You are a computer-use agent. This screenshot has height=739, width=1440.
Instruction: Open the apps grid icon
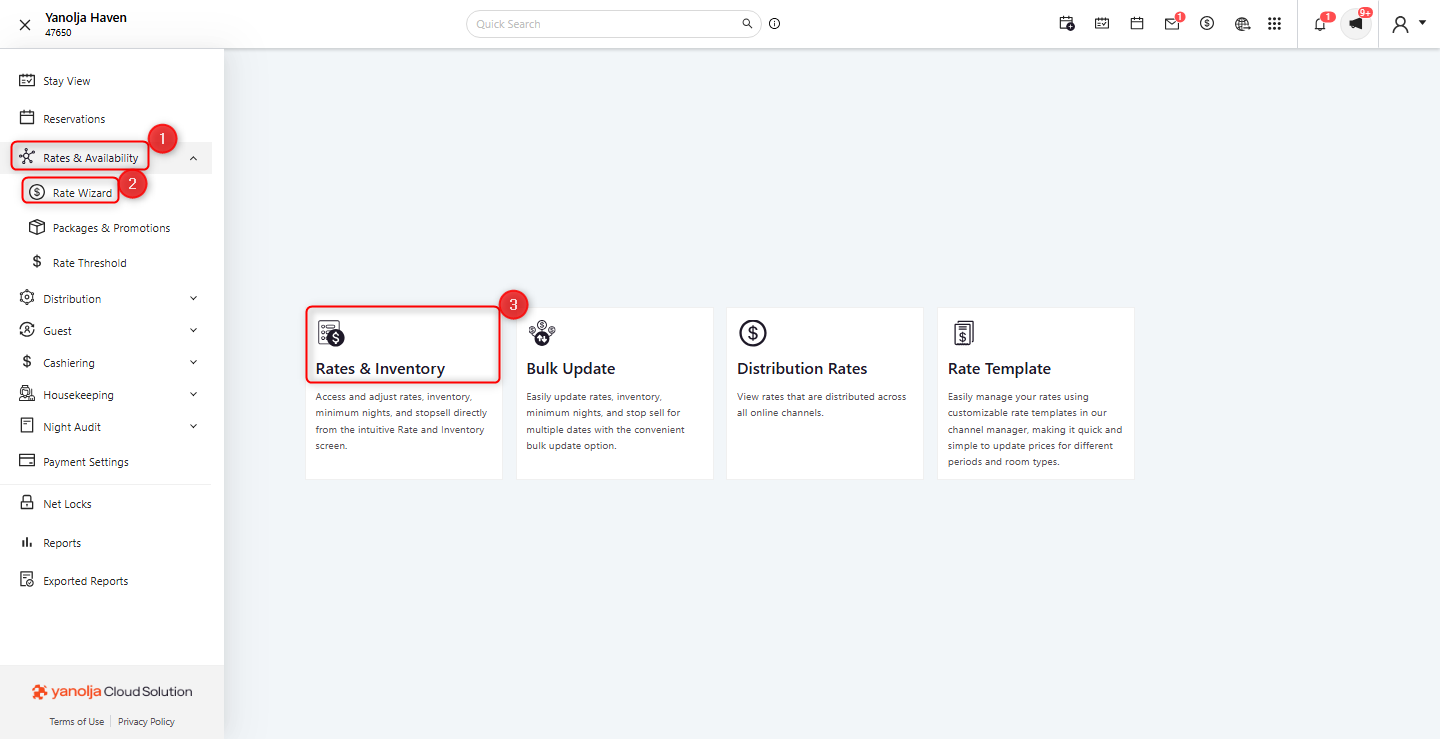[1274, 23]
